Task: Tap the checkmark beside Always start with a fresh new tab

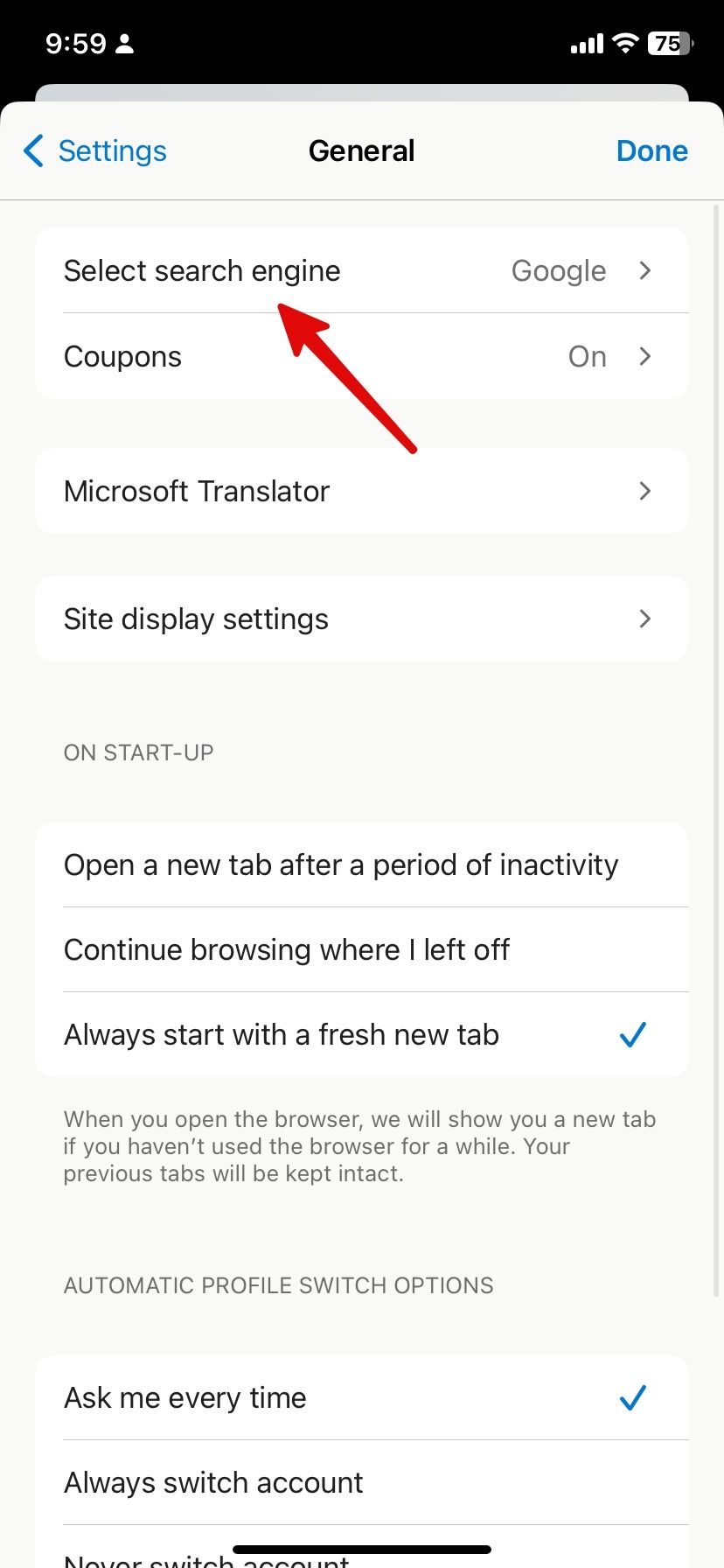Action: pyautogui.click(x=631, y=1034)
